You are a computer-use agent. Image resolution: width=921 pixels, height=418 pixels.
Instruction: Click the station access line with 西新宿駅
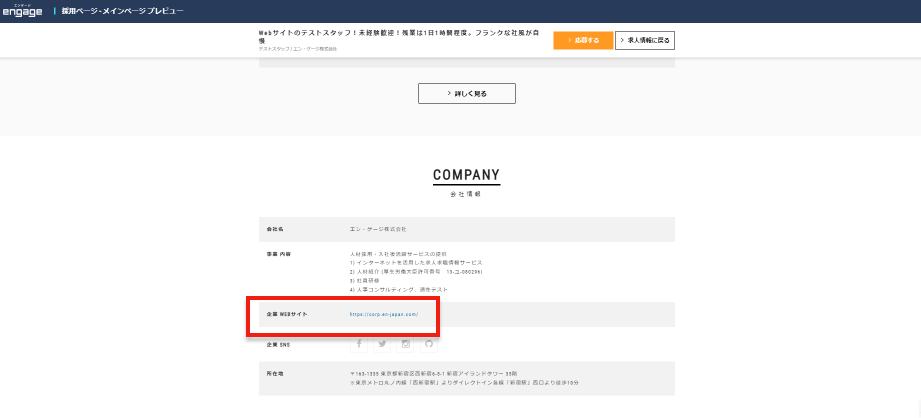(464, 383)
